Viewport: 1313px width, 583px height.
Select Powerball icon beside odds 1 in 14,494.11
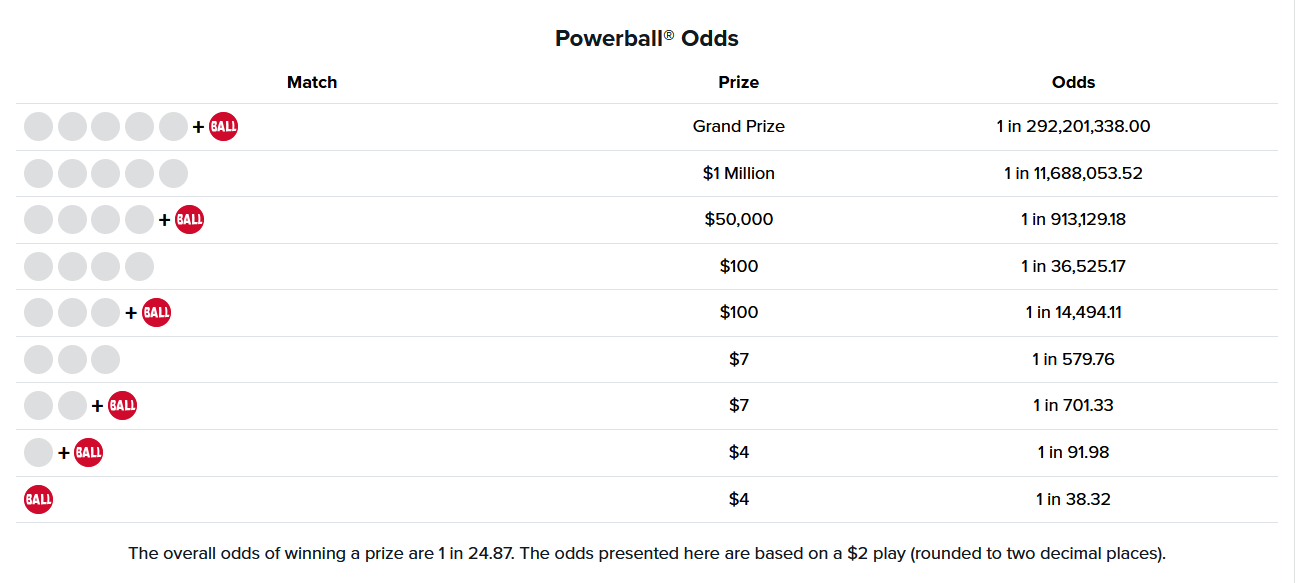pos(156,313)
